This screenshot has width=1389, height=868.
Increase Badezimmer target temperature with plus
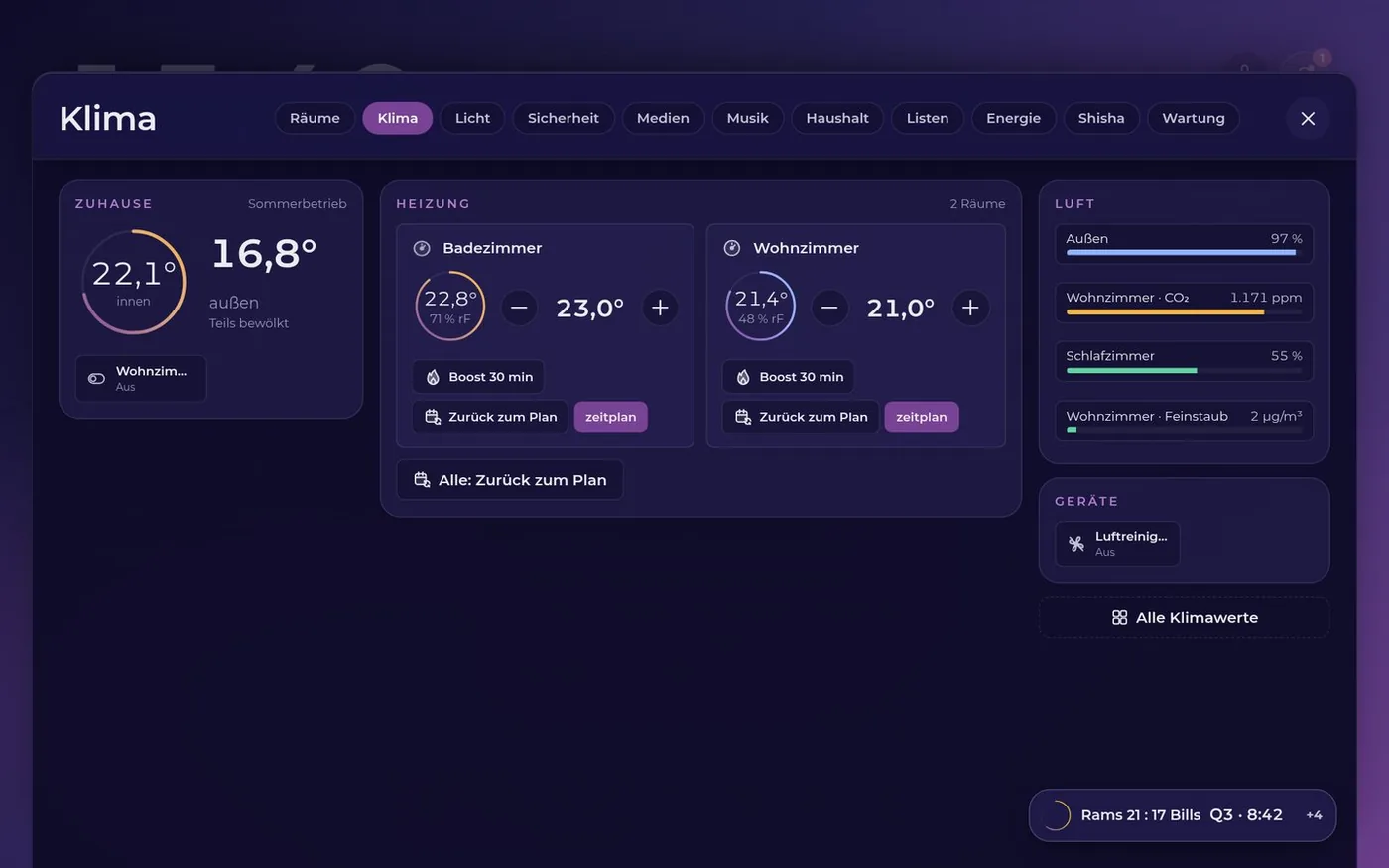point(660,308)
